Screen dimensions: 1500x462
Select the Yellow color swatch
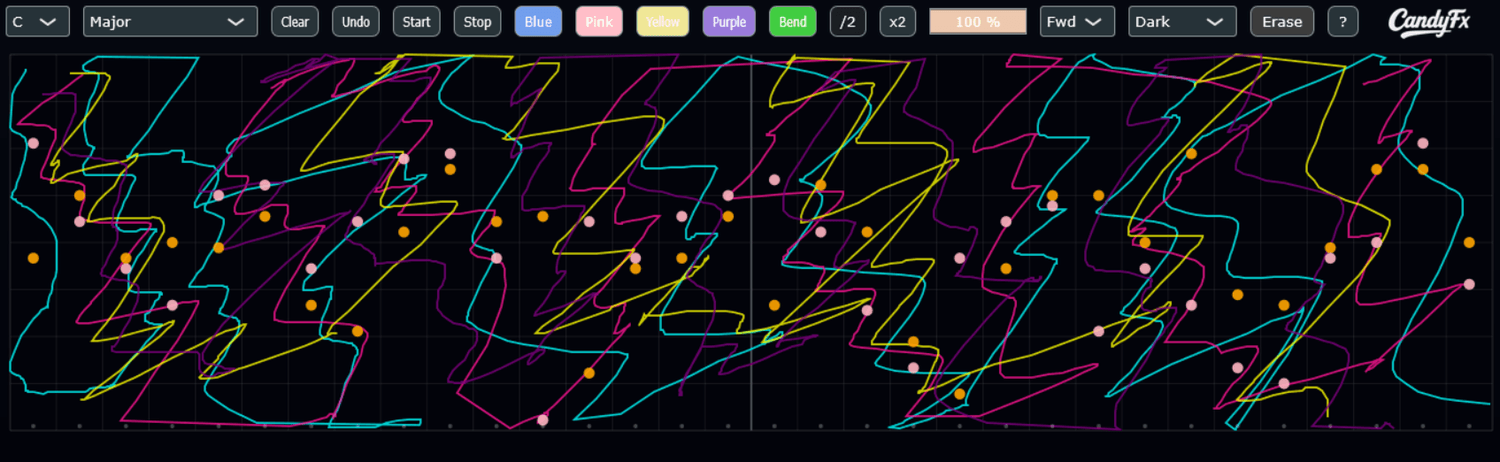(663, 21)
